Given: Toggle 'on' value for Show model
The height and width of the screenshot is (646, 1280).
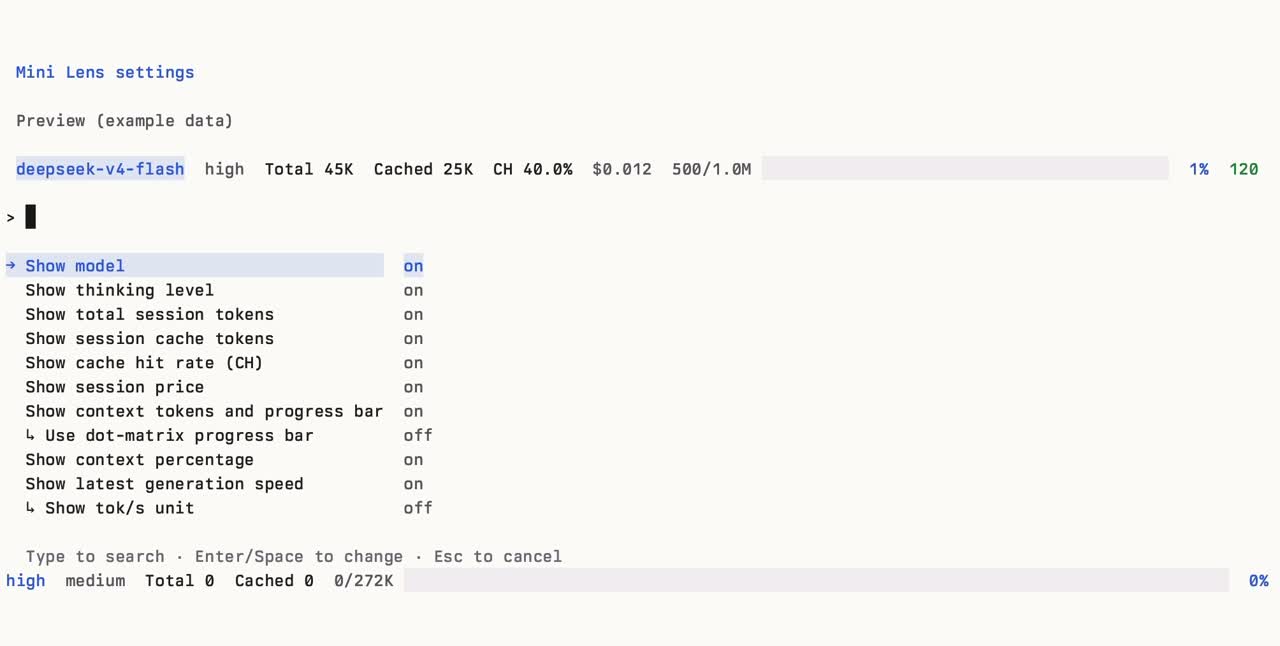Looking at the screenshot, I should tap(413, 266).
